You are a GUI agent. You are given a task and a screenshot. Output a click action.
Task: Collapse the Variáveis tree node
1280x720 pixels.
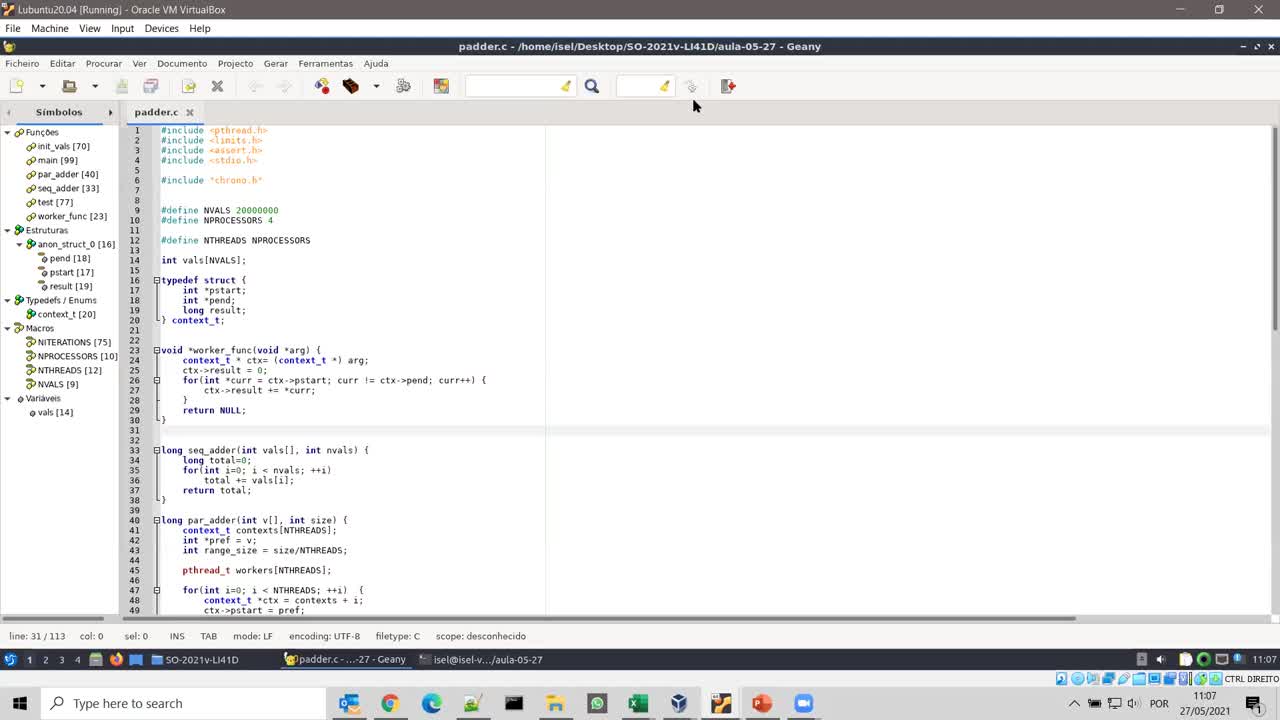click(7, 398)
